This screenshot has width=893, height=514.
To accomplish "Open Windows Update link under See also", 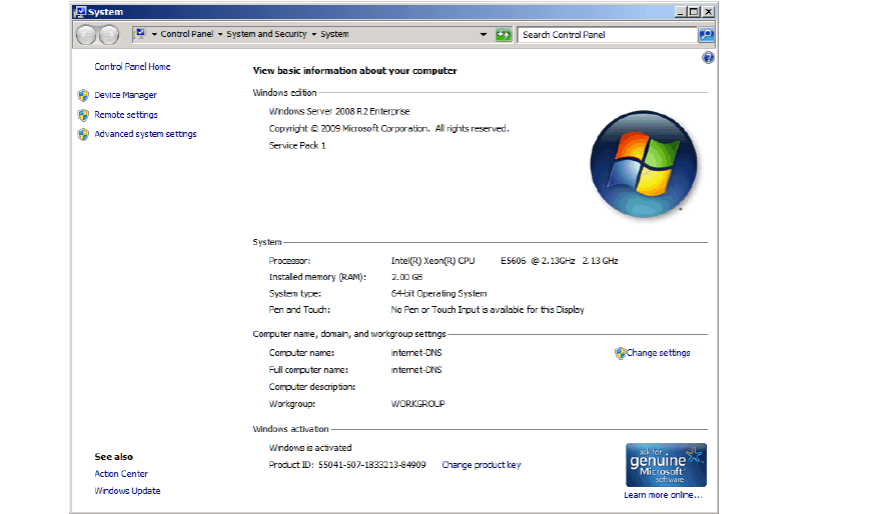I will (x=127, y=491).
